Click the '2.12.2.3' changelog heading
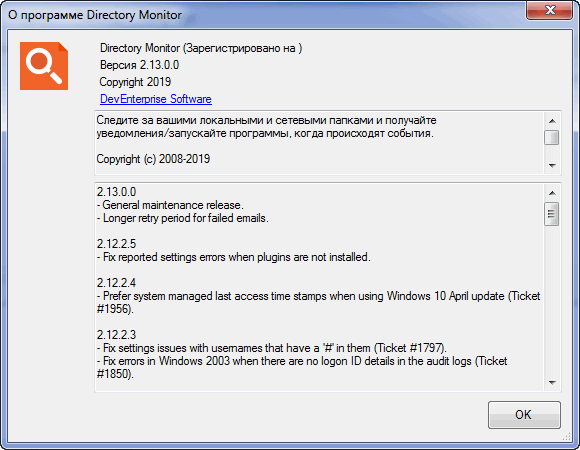The height and width of the screenshot is (450, 580). (117, 335)
